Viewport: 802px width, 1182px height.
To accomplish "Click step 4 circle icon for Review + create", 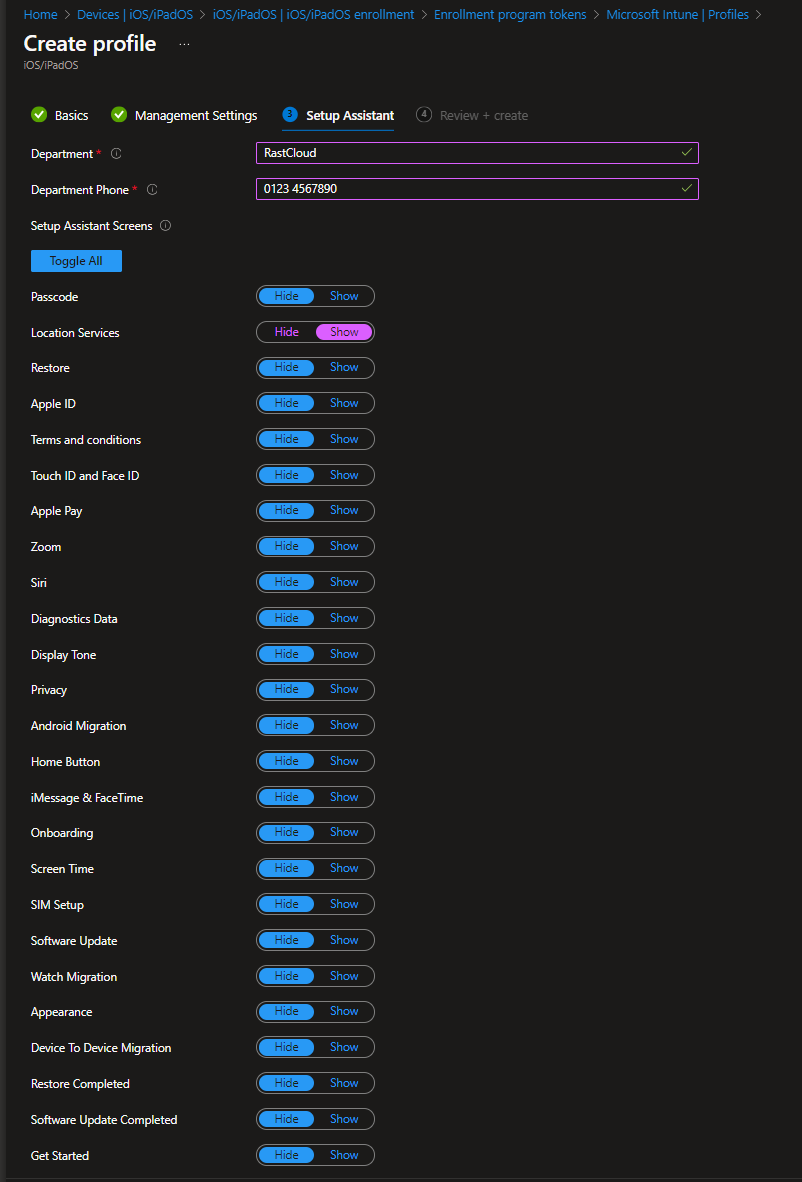I will pyautogui.click(x=424, y=115).
